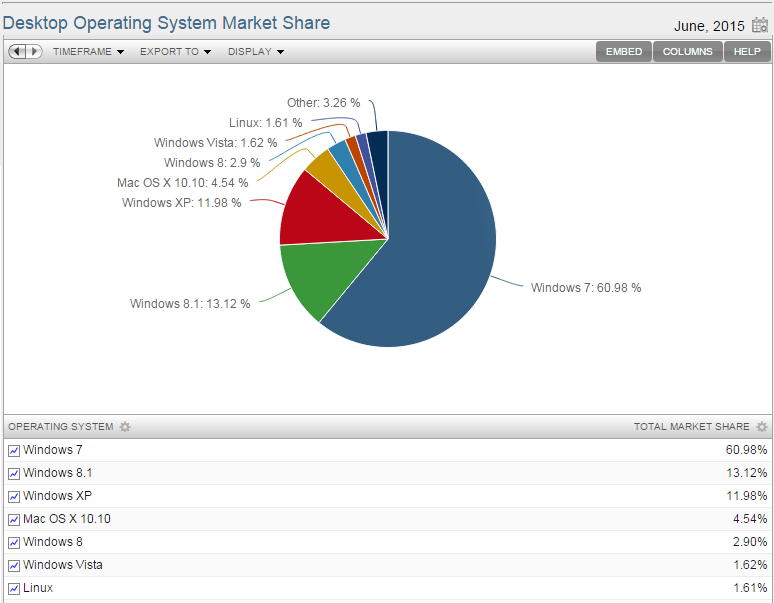The width and height of the screenshot is (774, 603).
Task: Expand the Display dropdown menu
Action: pyautogui.click(x=256, y=52)
